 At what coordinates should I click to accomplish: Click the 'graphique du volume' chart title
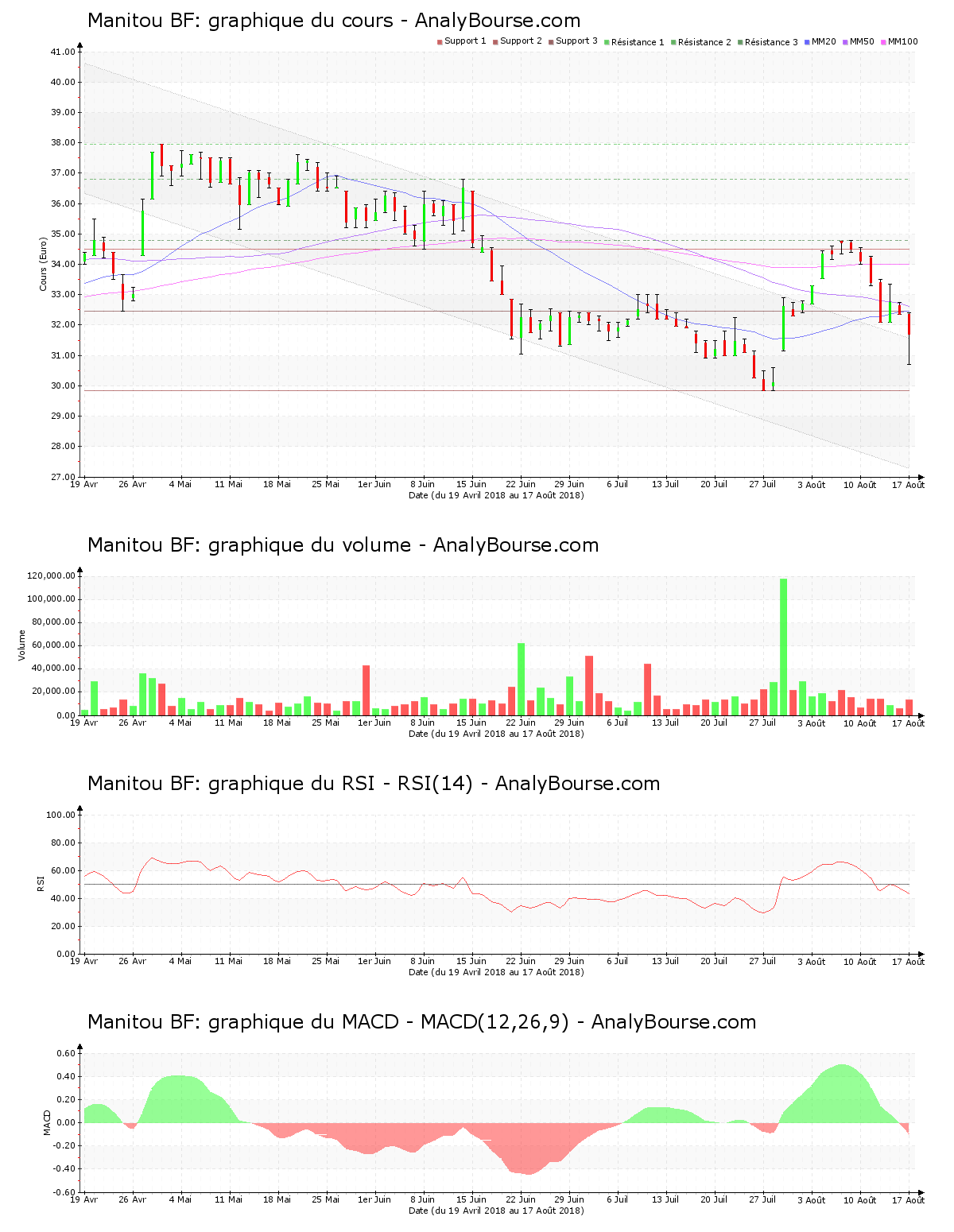coord(343,545)
